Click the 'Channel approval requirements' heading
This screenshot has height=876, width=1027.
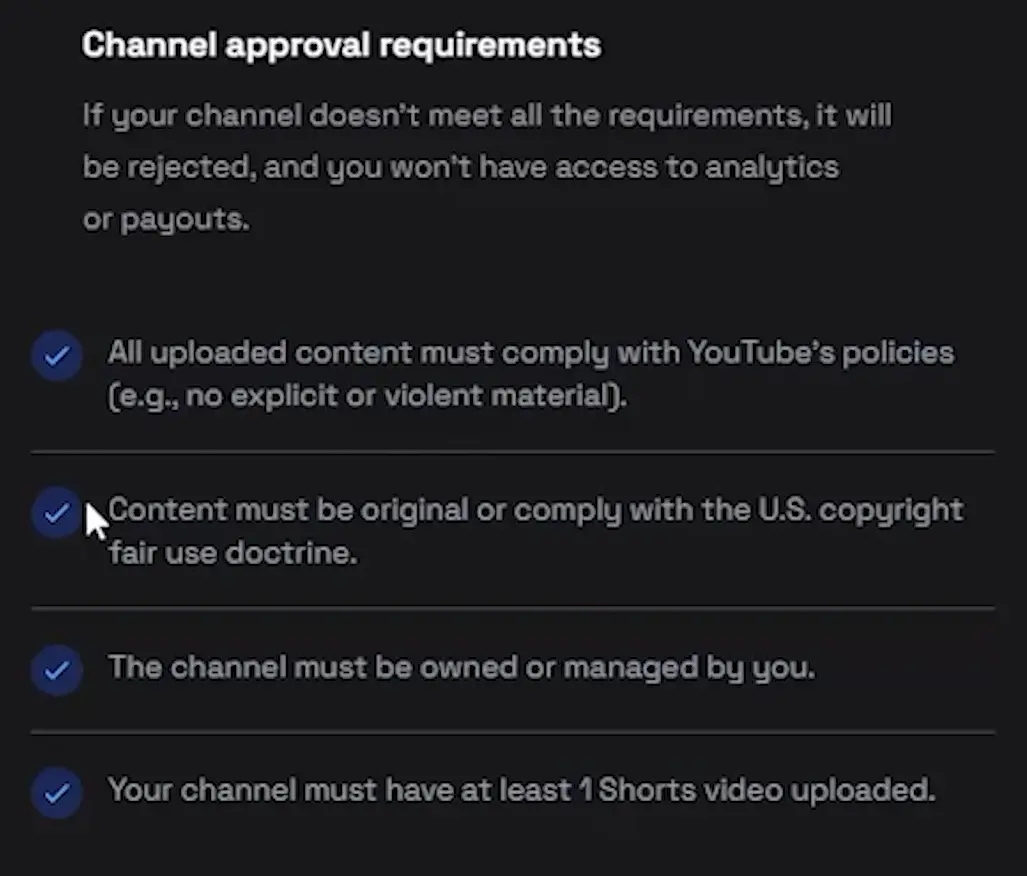(x=341, y=45)
